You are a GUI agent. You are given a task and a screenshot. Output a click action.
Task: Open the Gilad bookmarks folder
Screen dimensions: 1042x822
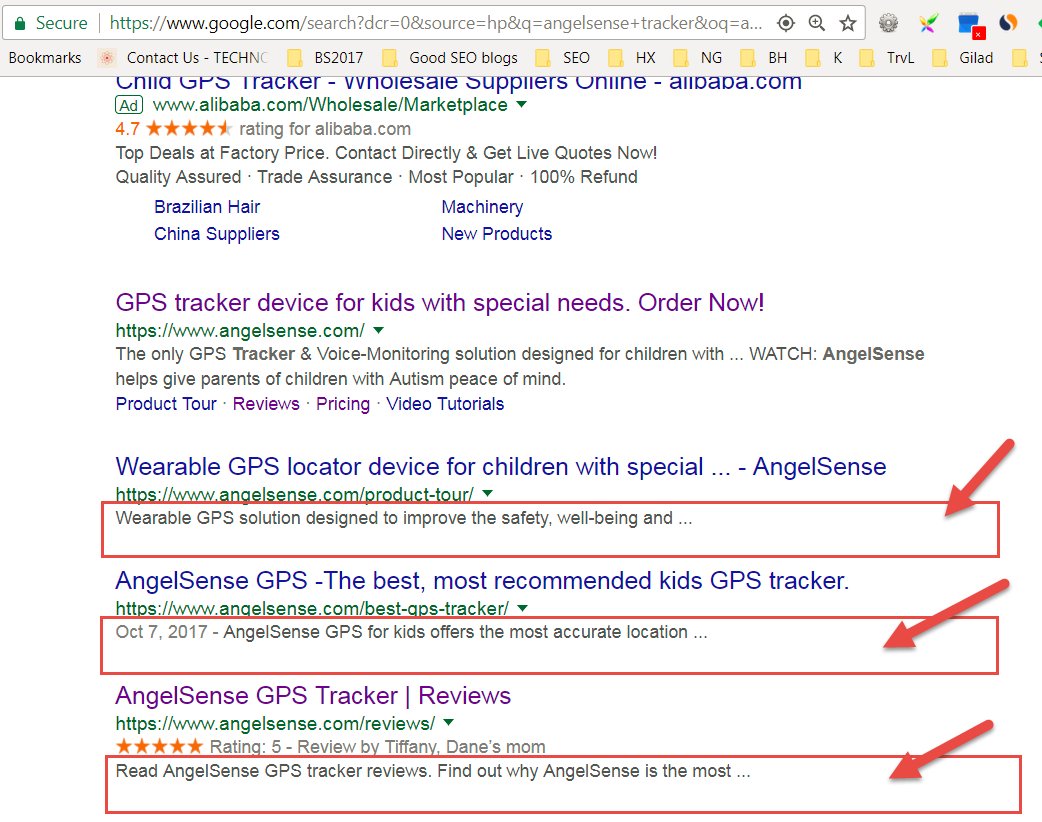pos(962,58)
